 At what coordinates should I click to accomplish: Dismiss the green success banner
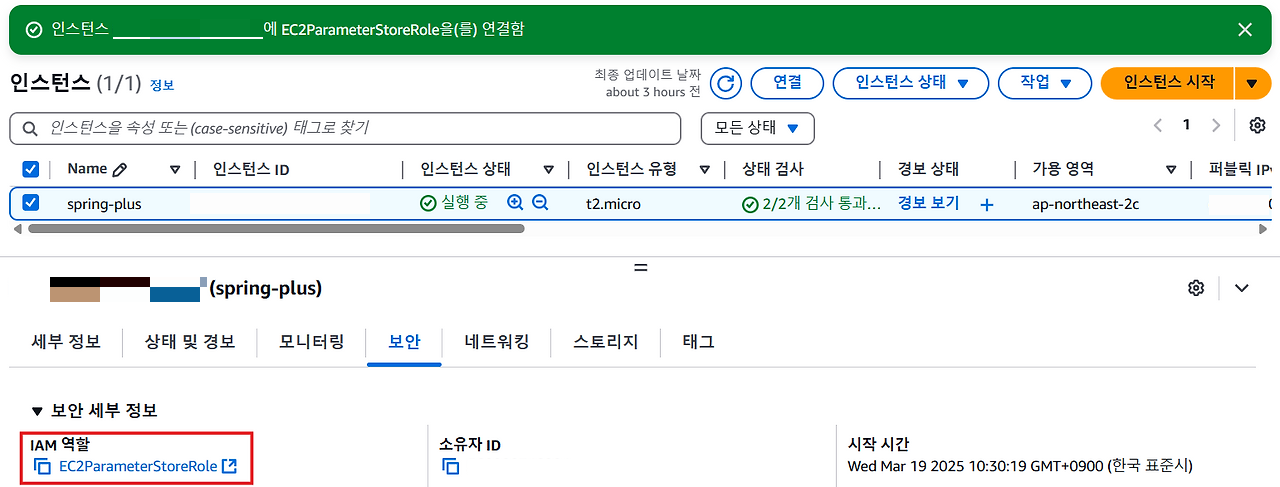1245,29
